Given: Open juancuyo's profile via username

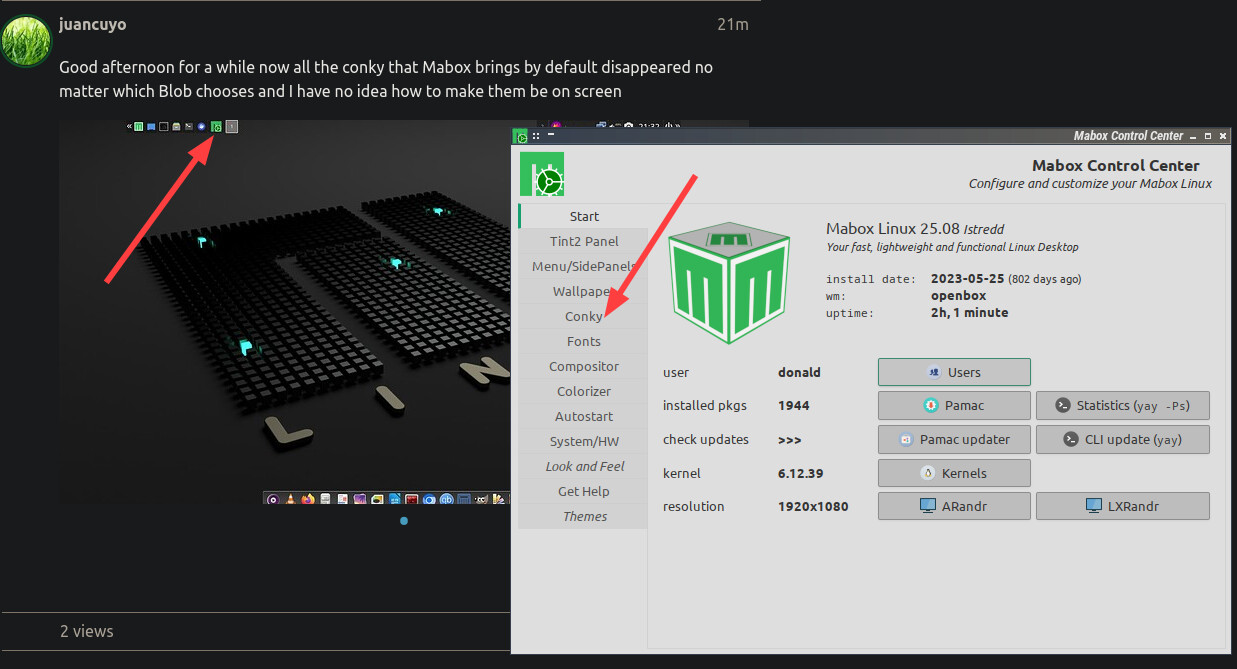Looking at the screenshot, I should [92, 24].
